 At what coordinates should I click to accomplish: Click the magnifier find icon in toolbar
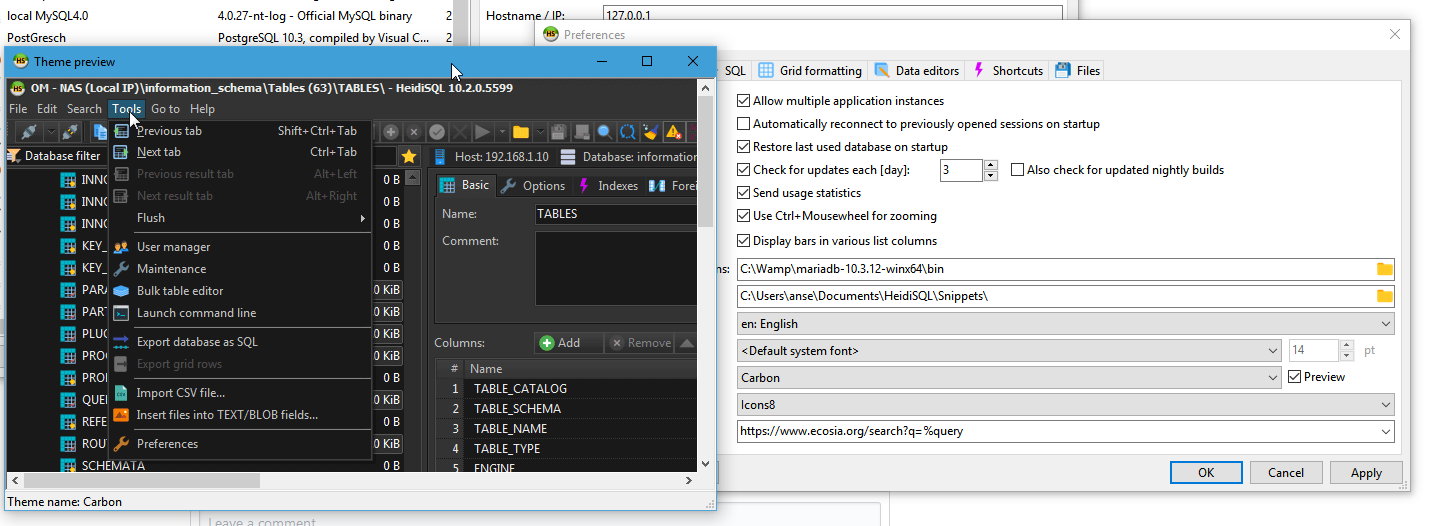click(605, 132)
